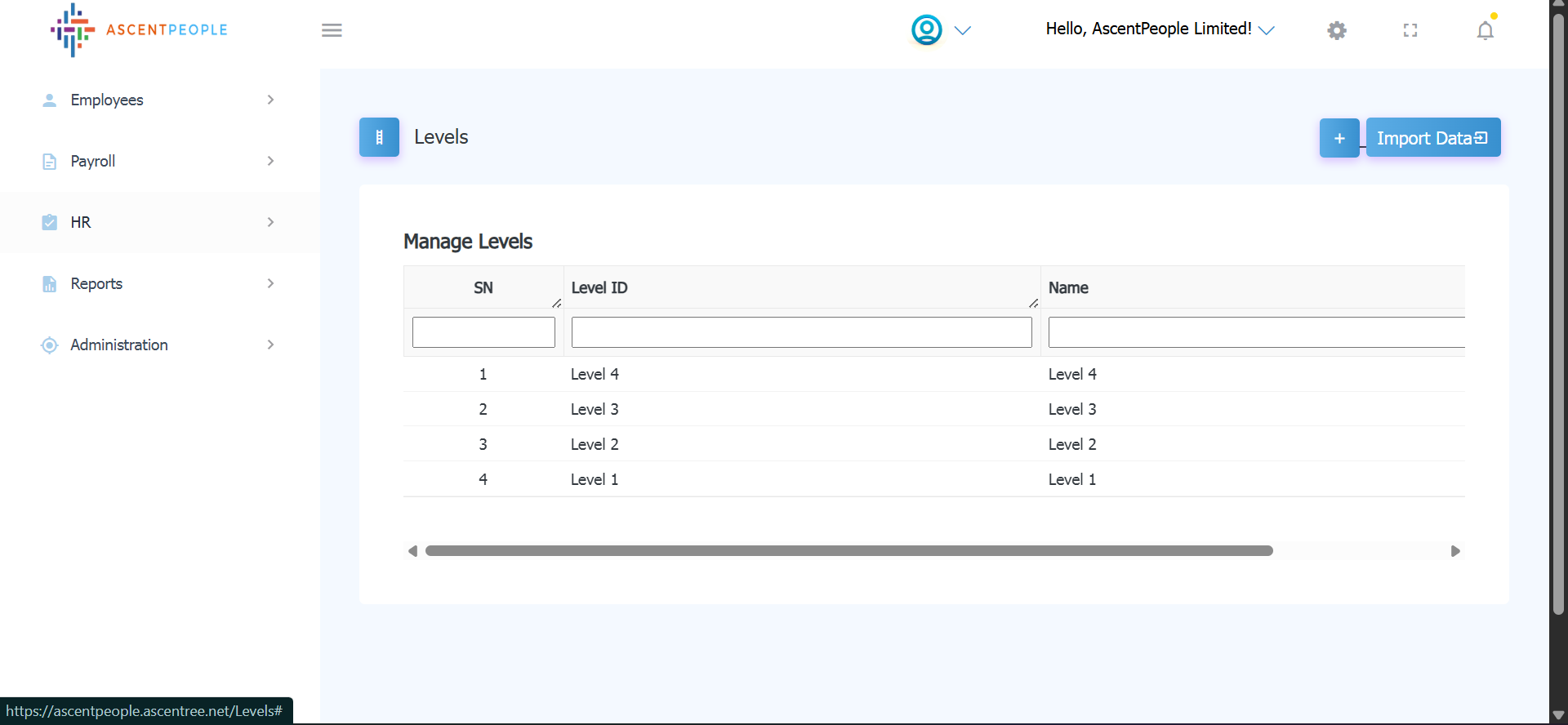Viewport: 1568px width, 725px height.
Task: Click the SN filter input field
Action: pos(483,332)
